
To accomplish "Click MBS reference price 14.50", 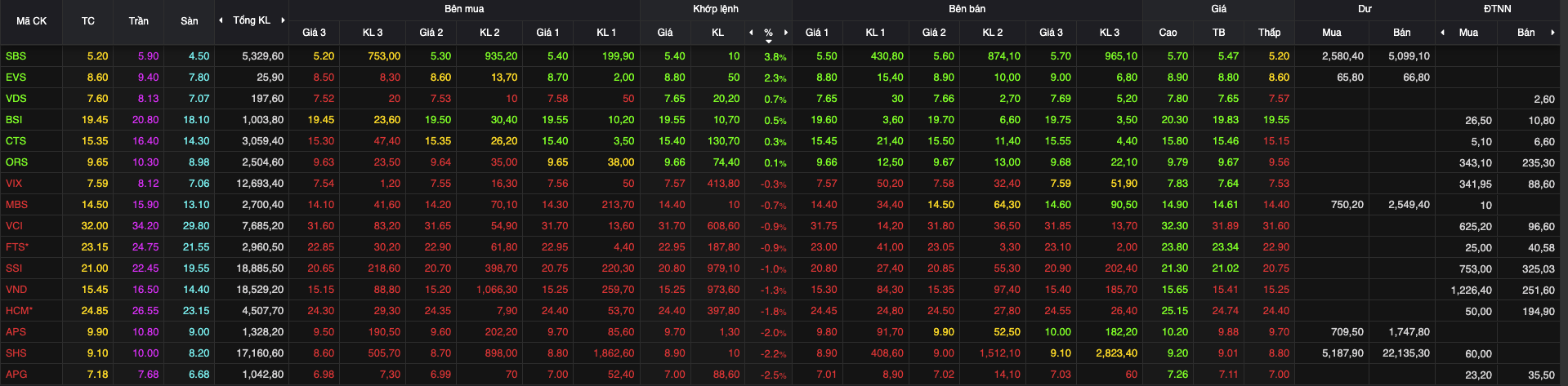I will [95, 205].
